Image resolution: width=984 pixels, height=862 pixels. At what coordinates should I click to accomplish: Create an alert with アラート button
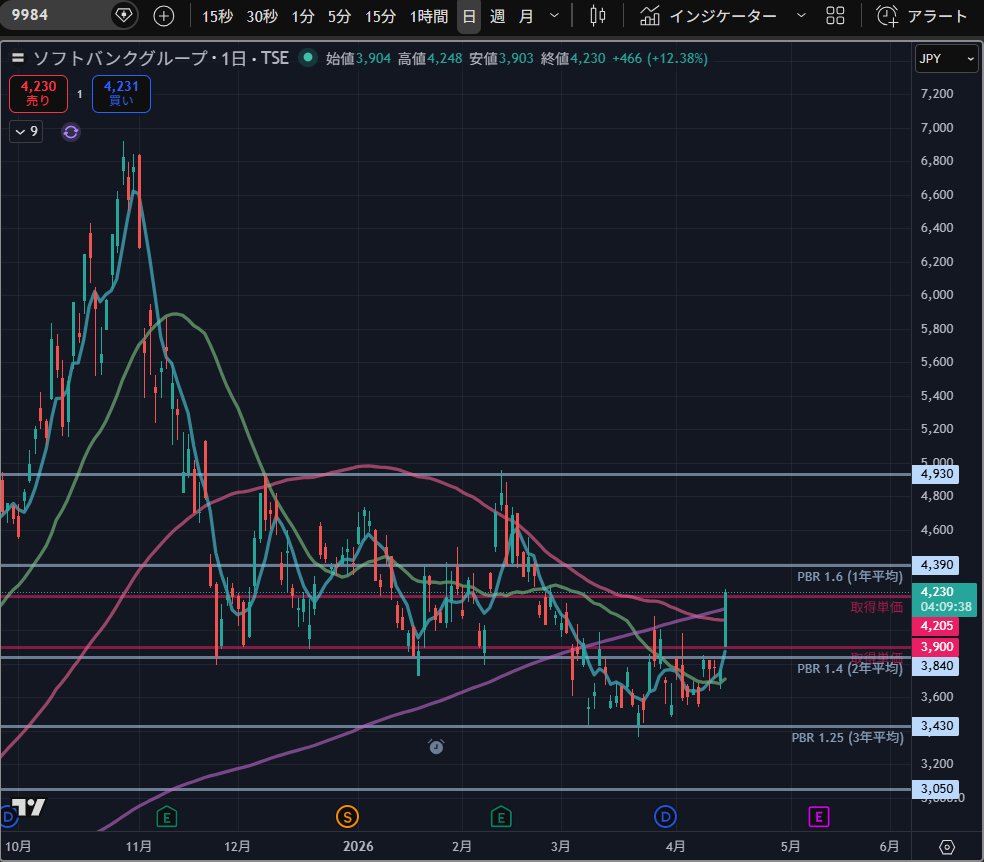(x=922, y=16)
